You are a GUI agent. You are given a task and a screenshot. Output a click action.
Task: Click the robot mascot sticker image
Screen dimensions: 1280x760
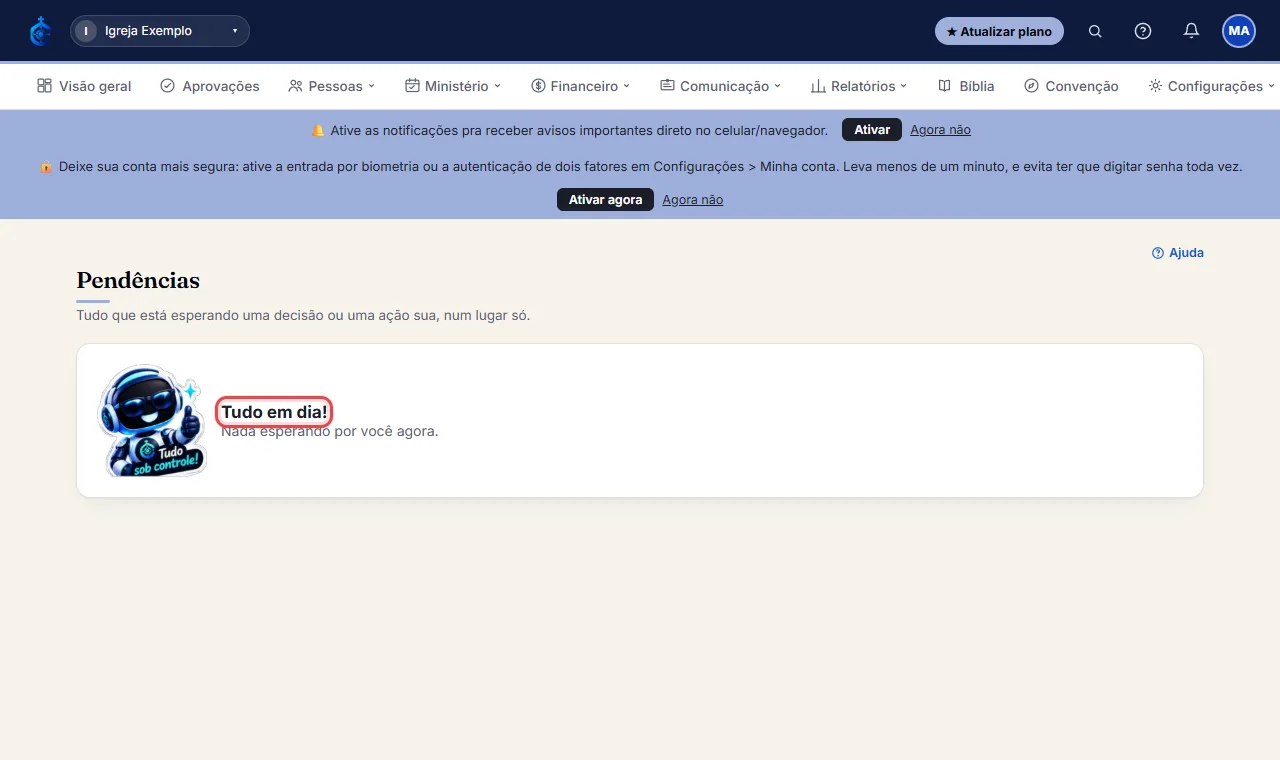(151, 420)
